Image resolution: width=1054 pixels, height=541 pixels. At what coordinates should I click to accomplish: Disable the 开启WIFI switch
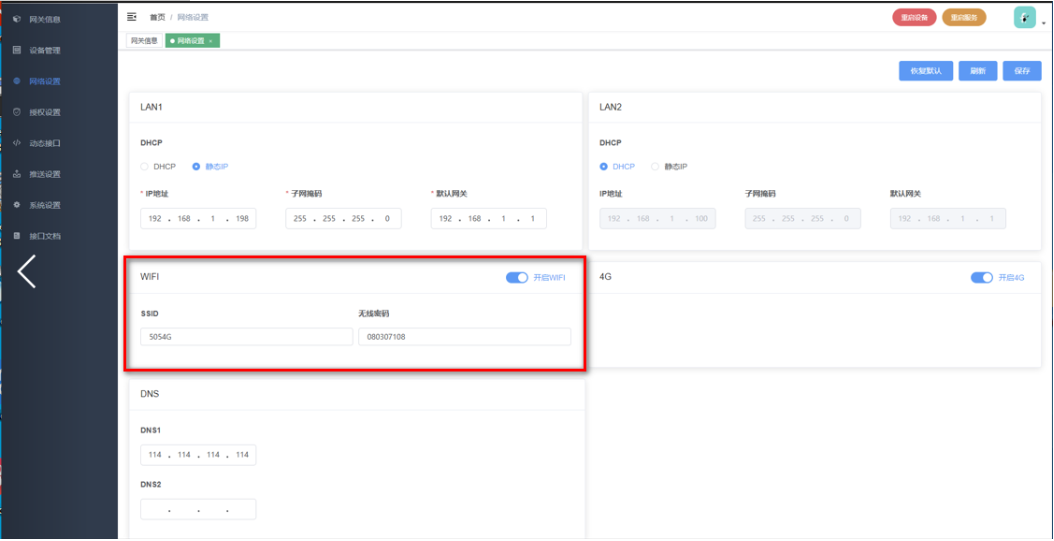516,277
